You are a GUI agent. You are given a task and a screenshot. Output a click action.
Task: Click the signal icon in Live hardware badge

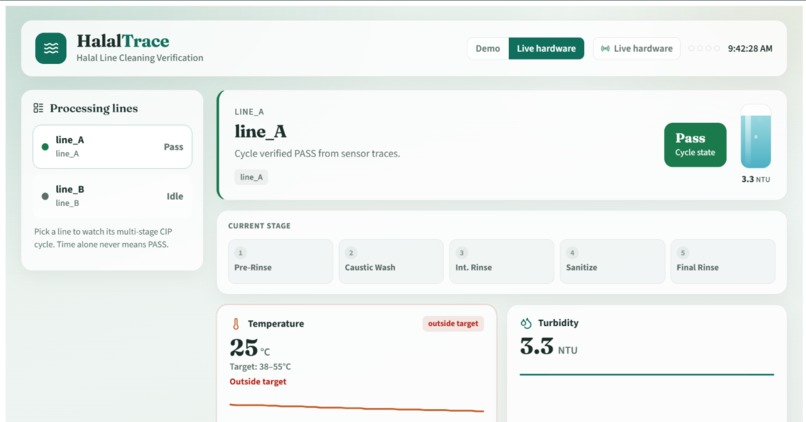pos(605,48)
